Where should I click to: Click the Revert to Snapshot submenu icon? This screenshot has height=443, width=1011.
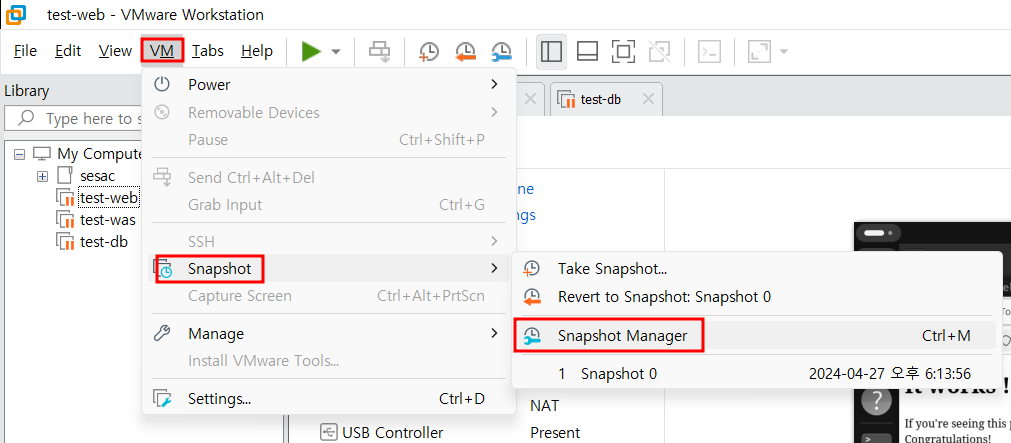(x=532, y=297)
